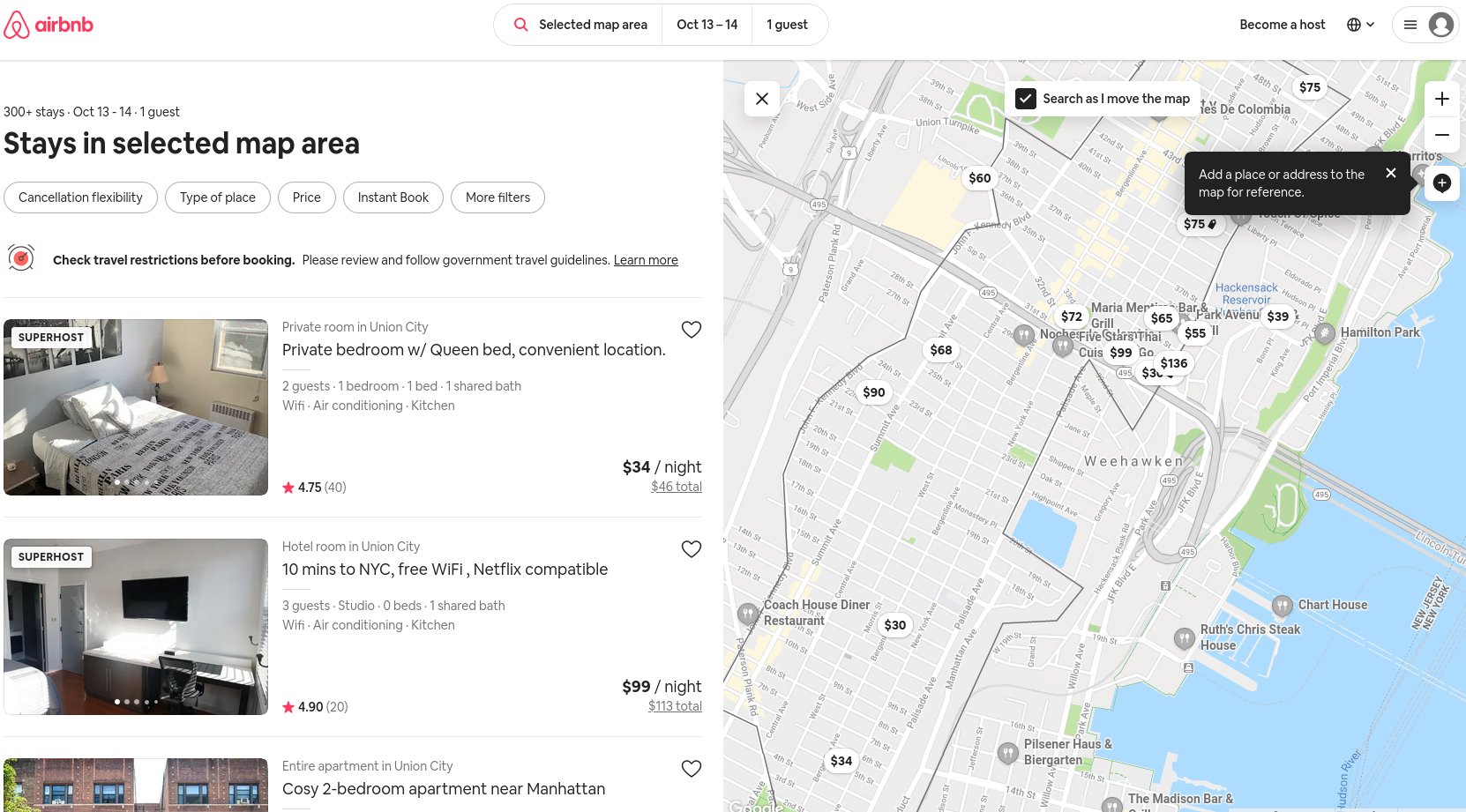1466x812 pixels.
Task: Open the hotel room listing photo
Action: 136,627
